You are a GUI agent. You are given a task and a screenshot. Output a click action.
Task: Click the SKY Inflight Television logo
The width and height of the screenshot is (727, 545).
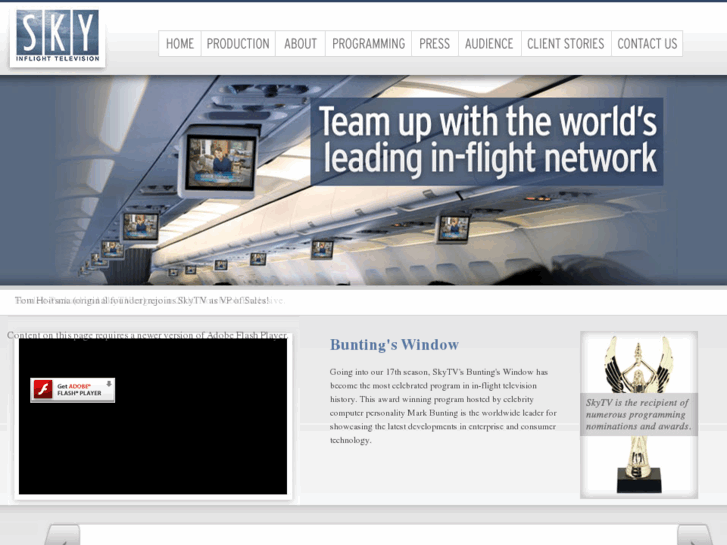click(x=57, y=36)
